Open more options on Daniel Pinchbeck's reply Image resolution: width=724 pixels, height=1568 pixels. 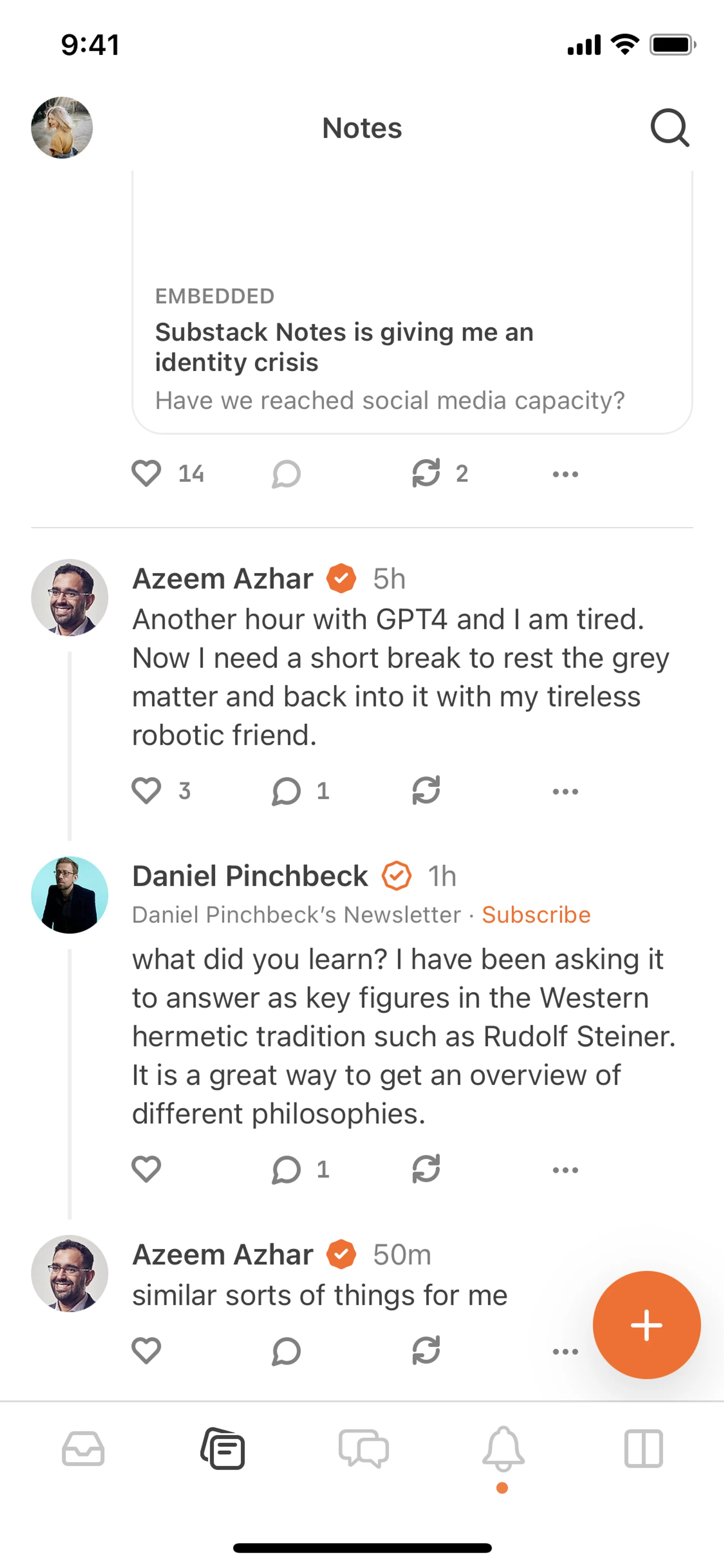pyautogui.click(x=565, y=1169)
